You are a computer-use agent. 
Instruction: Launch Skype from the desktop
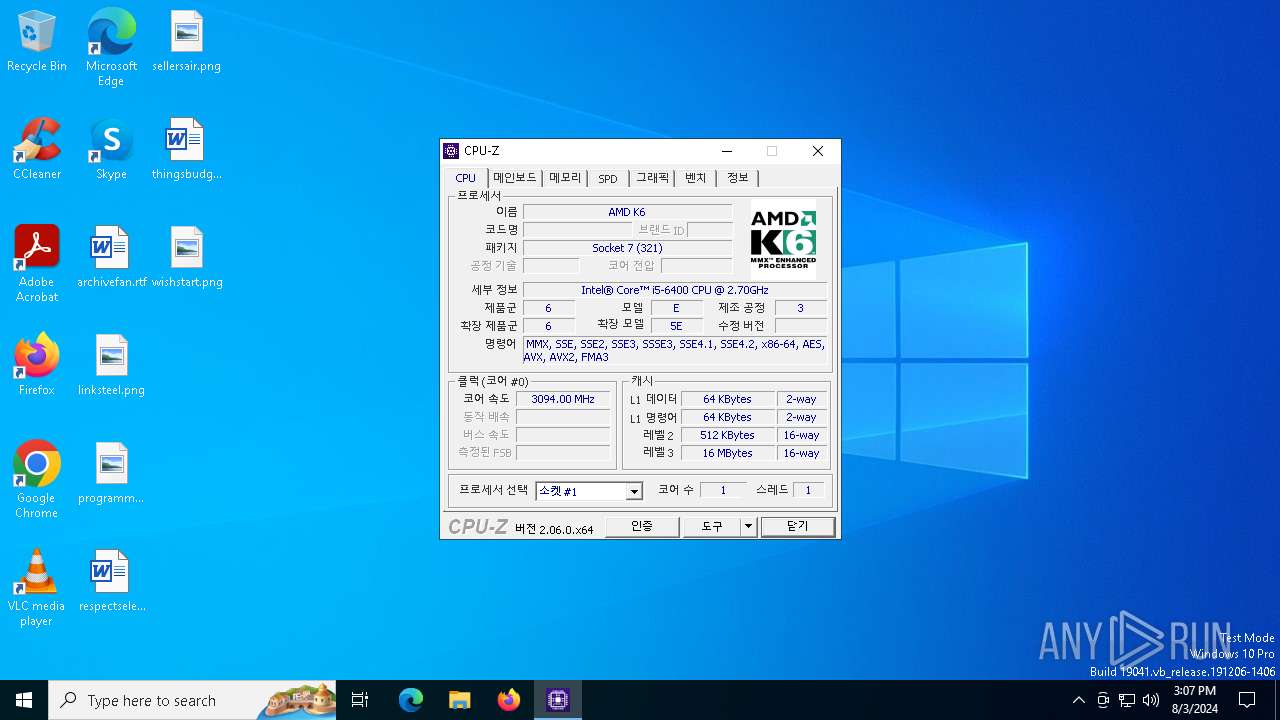[x=111, y=150]
